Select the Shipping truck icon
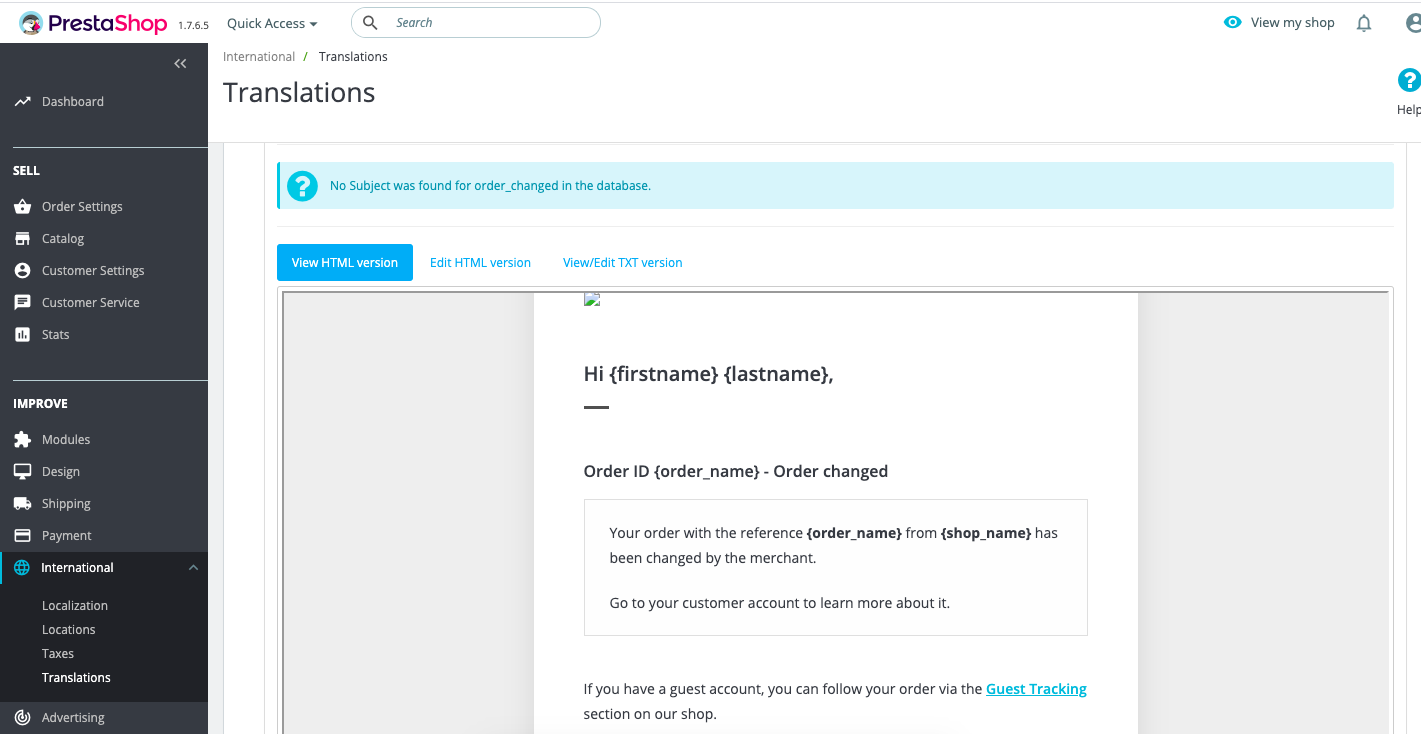This screenshot has width=1421, height=734. (22, 503)
